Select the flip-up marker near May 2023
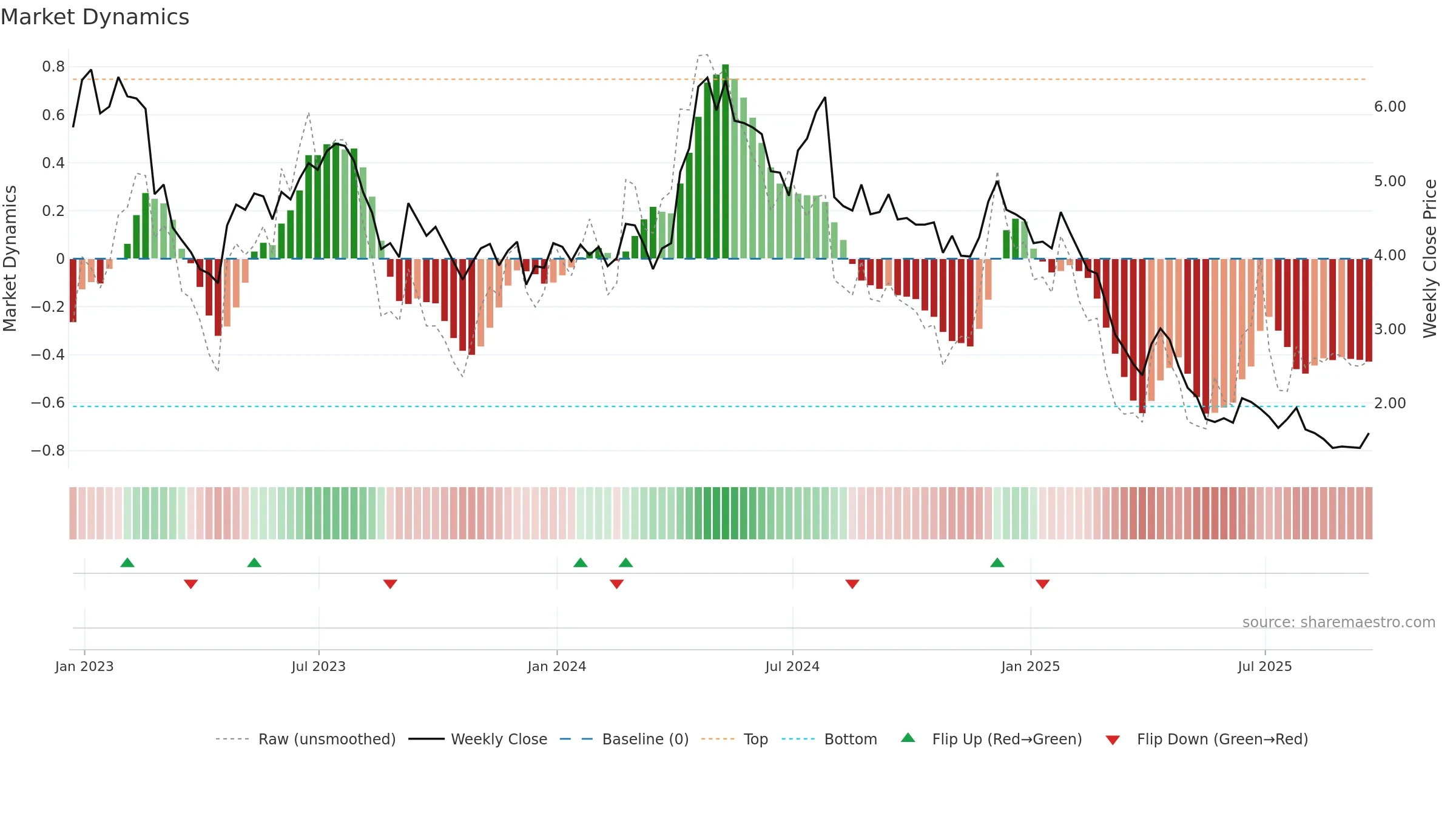Image resolution: width=1456 pixels, height=819 pixels. (254, 562)
